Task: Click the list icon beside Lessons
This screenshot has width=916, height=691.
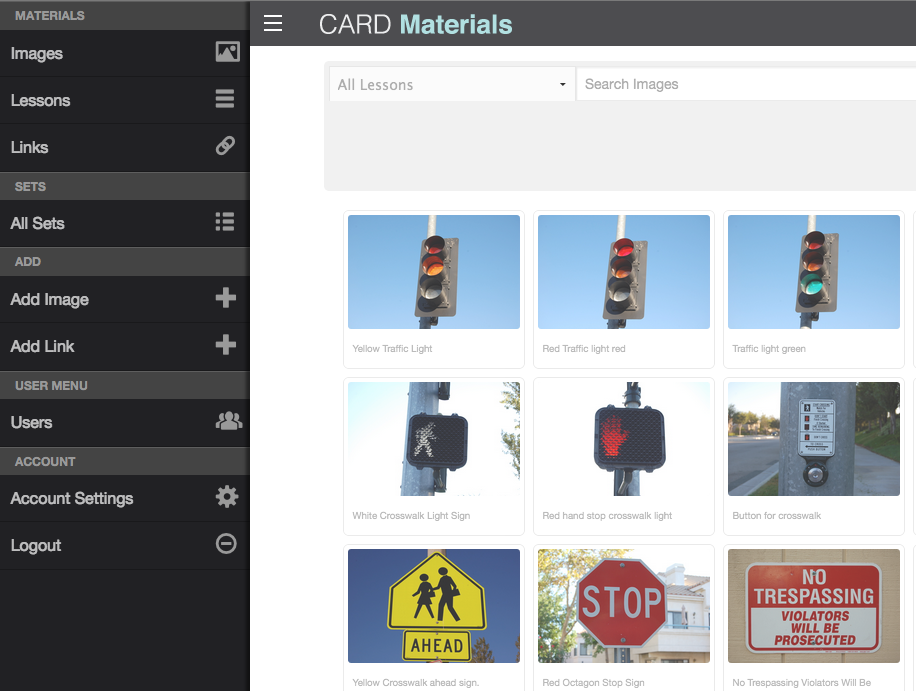Action: click(225, 99)
